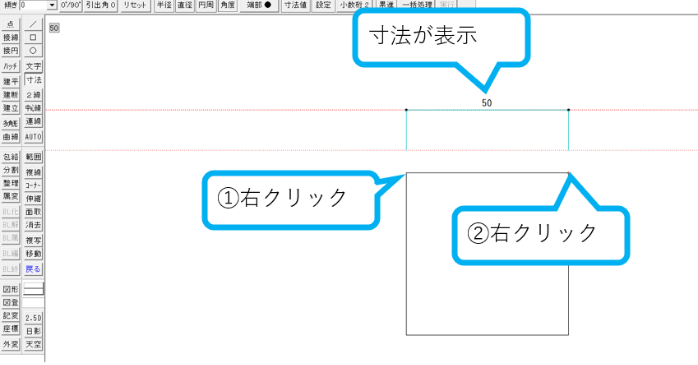This screenshot has height=365, width=698.
Task: Select the 外変 tool
Action: (11, 344)
